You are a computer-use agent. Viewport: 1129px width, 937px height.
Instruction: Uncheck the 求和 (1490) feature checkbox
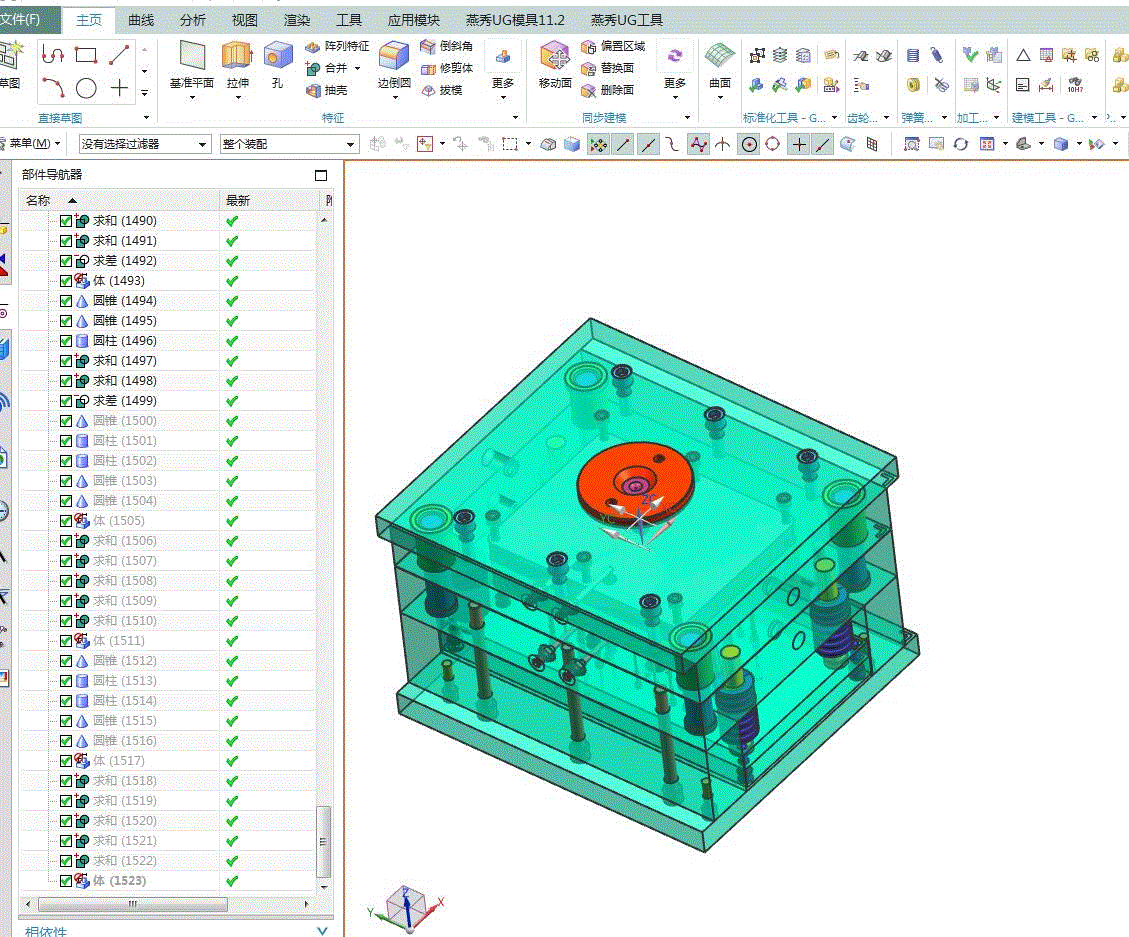66,221
